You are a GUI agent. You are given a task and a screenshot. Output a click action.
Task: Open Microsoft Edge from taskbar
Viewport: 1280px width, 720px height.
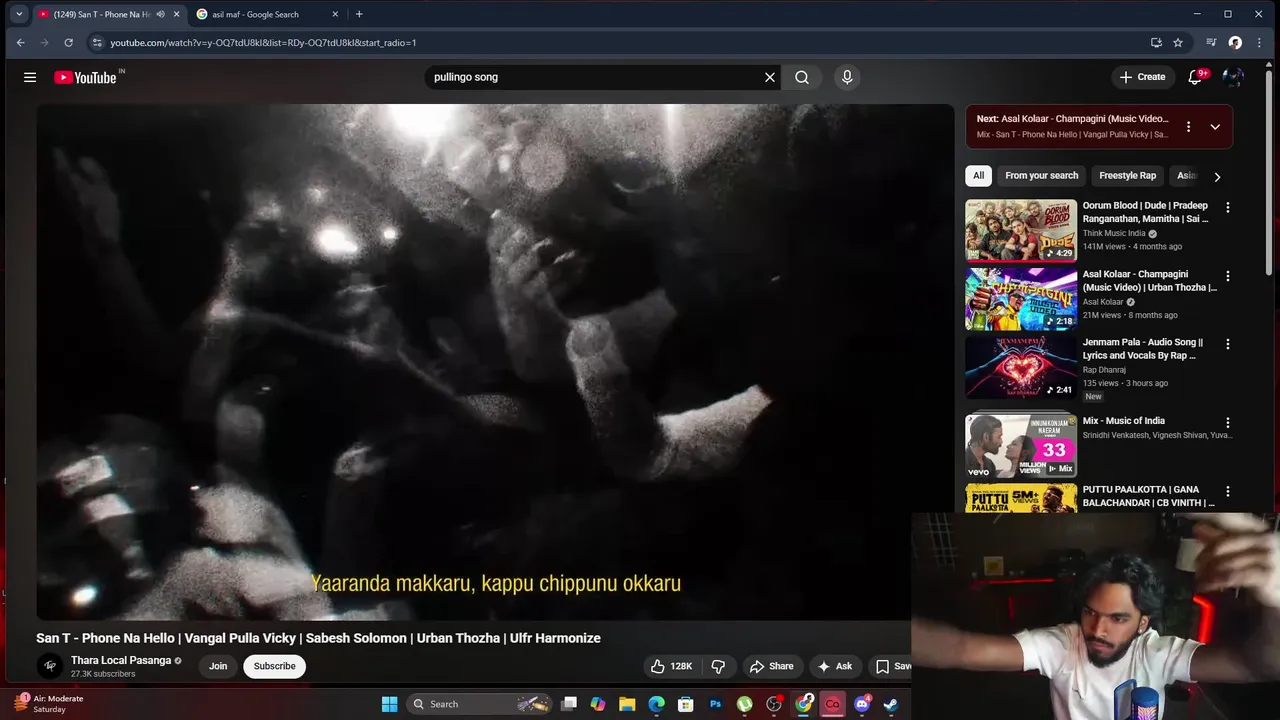pos(656,704)
